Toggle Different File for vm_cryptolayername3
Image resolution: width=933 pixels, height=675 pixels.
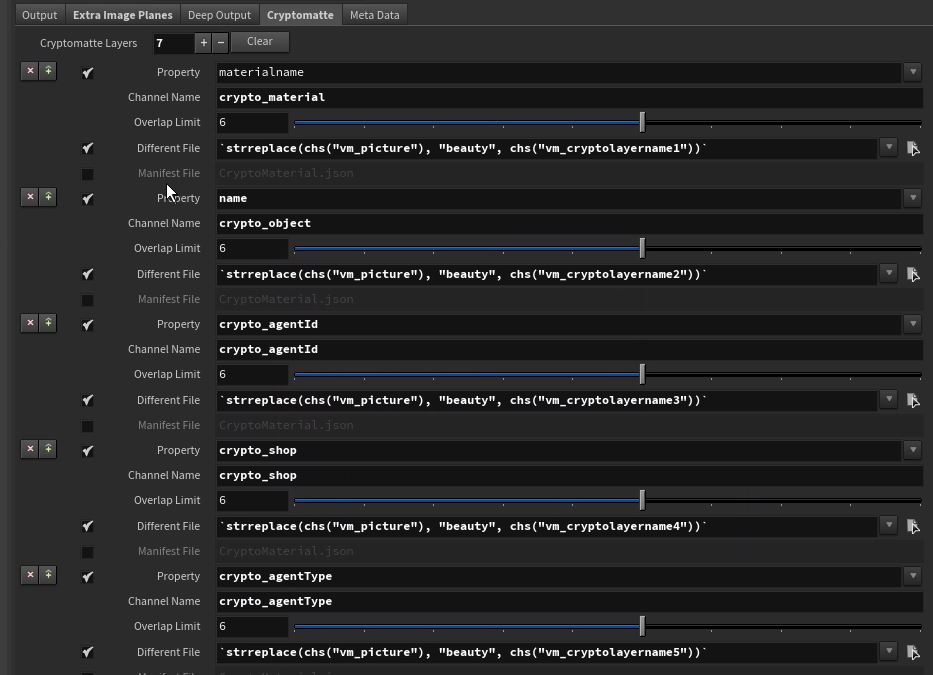(87, 401)
